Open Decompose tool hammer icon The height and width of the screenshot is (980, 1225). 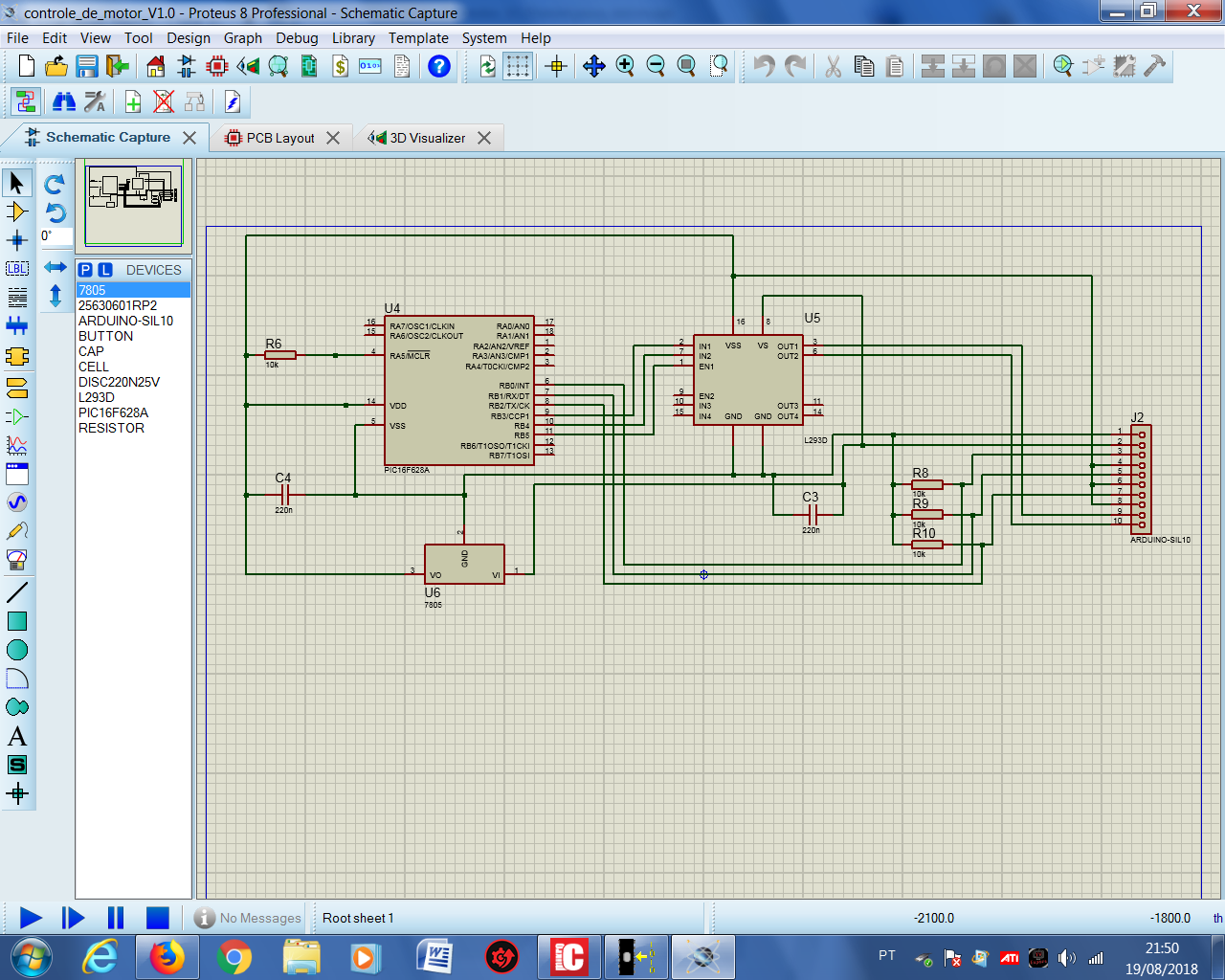1155,66
